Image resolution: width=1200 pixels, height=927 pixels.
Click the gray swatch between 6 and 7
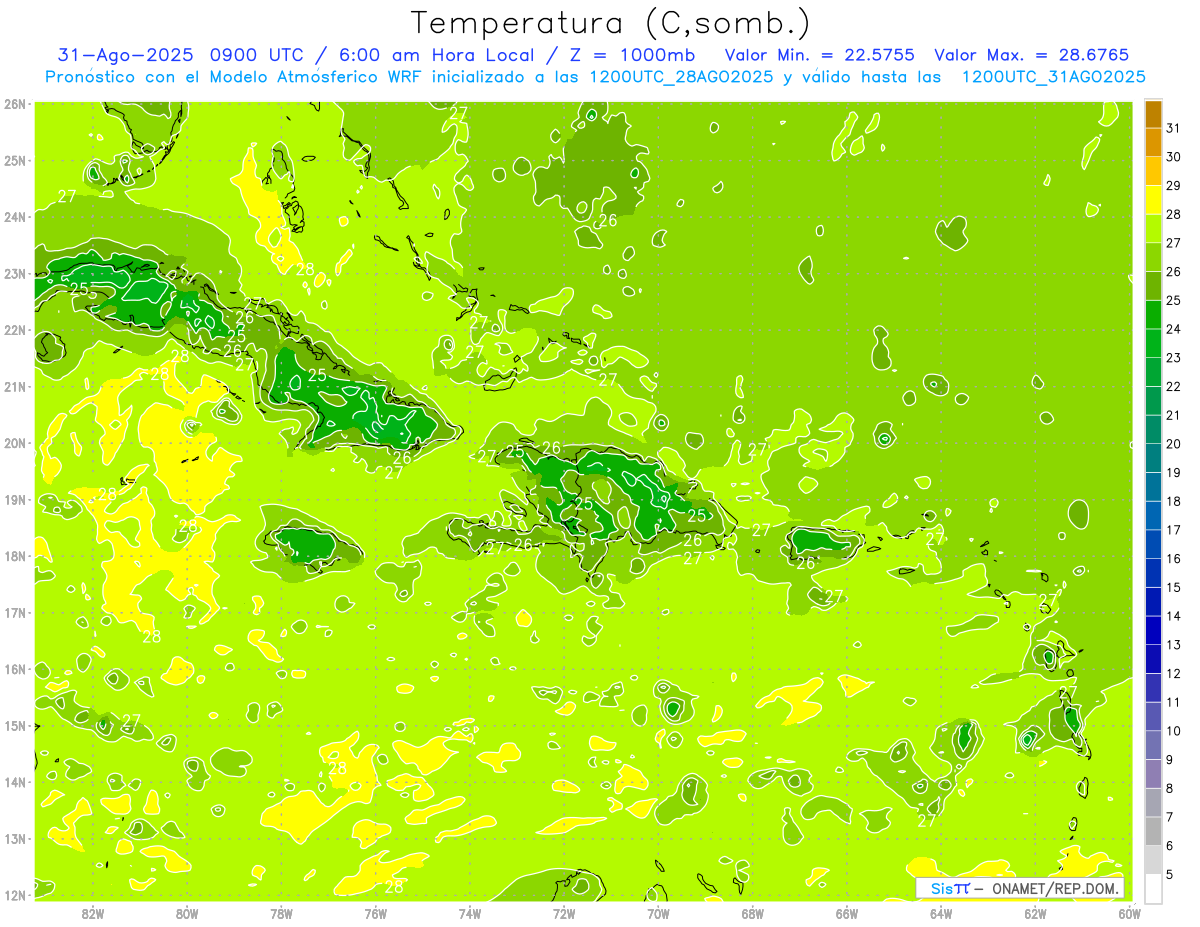click(1153, 831)
